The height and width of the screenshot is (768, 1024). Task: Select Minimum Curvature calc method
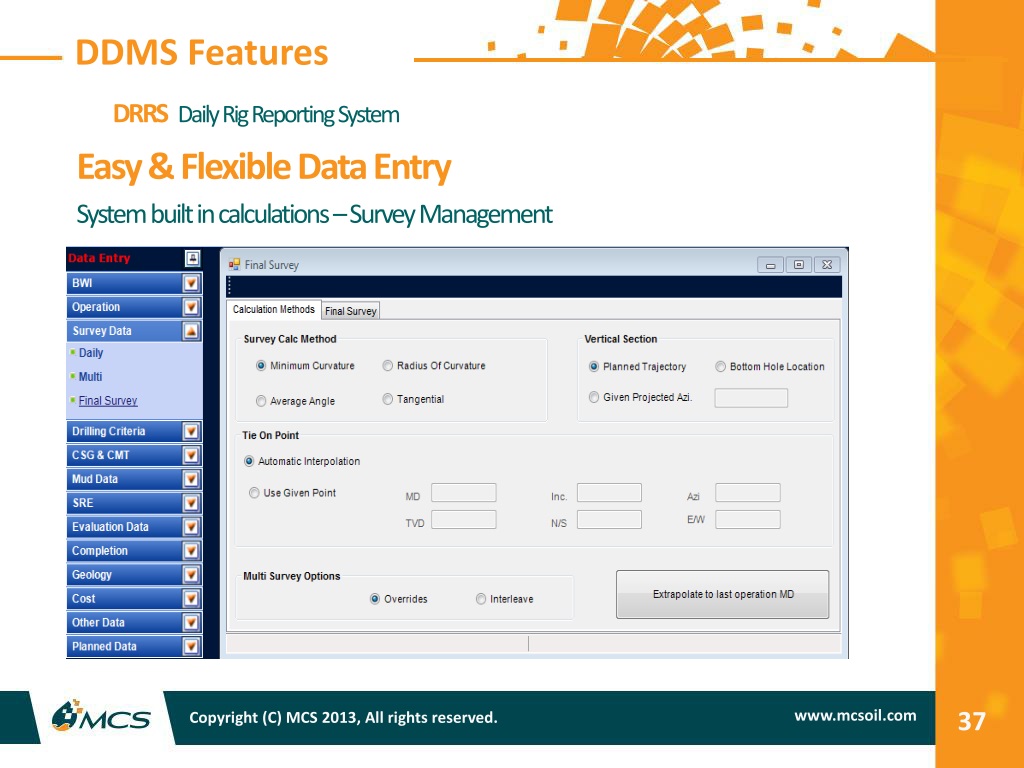tap(261, 366)
